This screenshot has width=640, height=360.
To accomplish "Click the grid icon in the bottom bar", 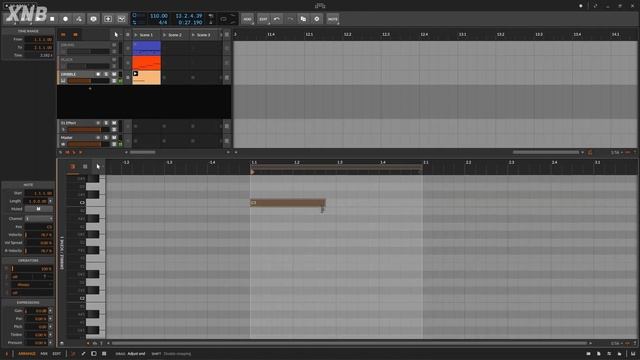I will (x=104, y=354).
